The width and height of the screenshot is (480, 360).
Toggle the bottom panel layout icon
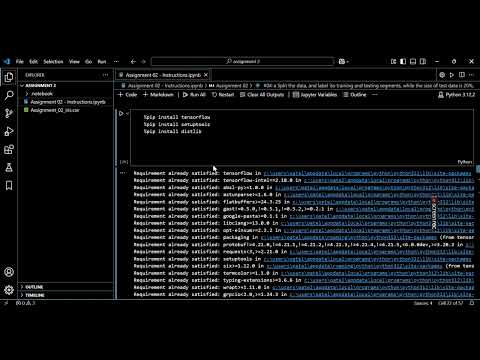click(x=413, y=61)
